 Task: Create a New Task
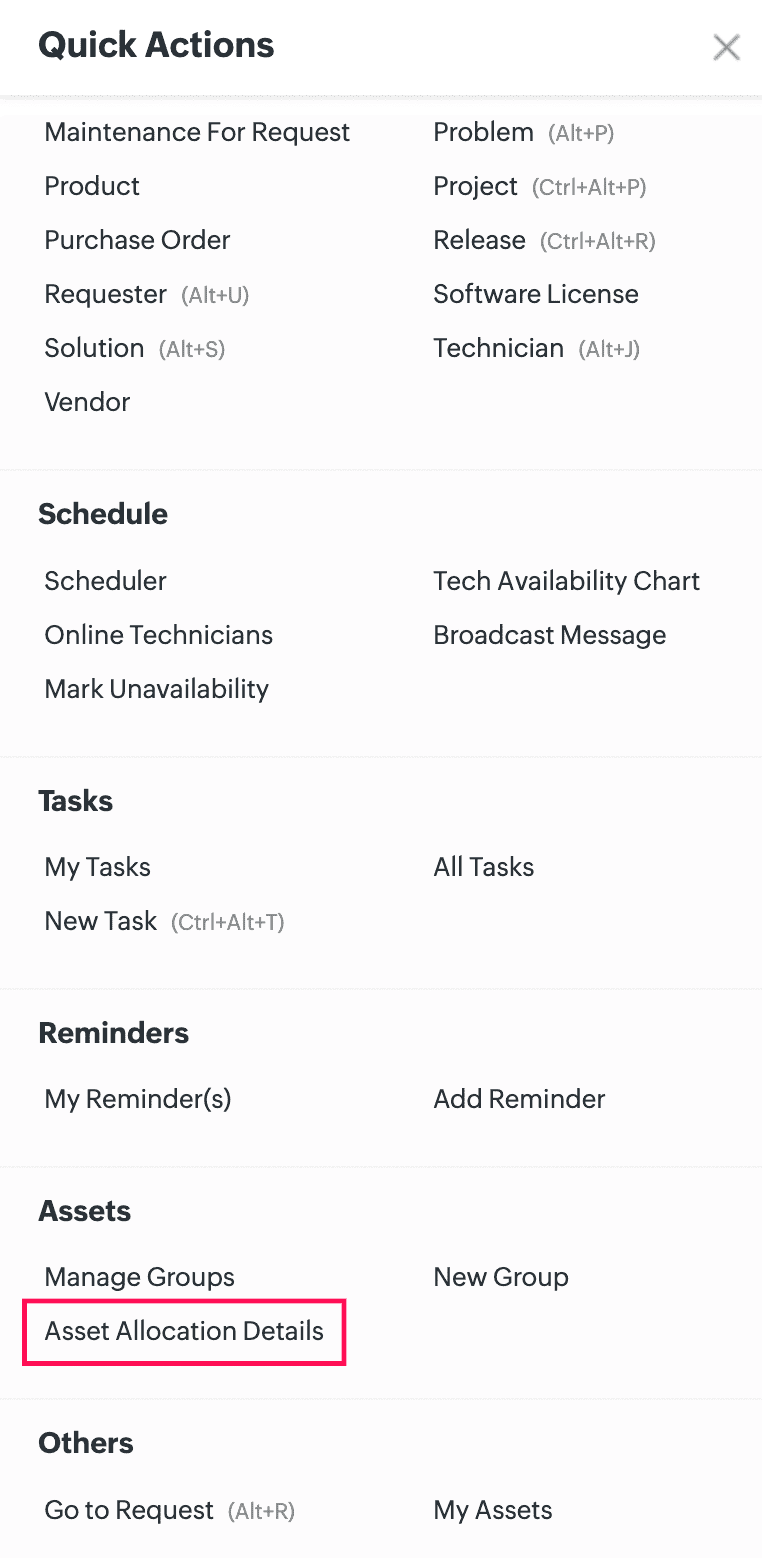(101, 922)
